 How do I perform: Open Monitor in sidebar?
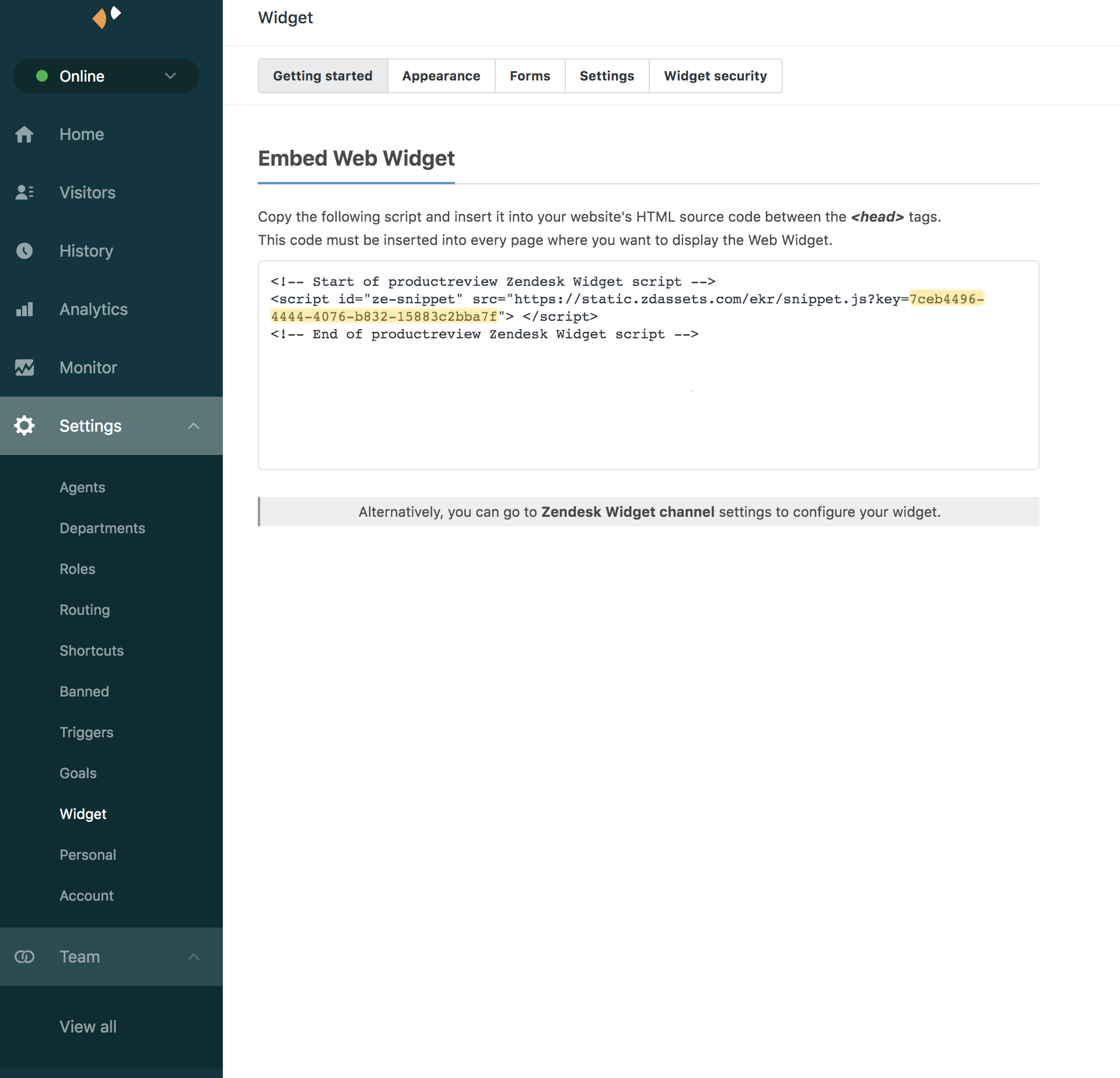(111, 367)
